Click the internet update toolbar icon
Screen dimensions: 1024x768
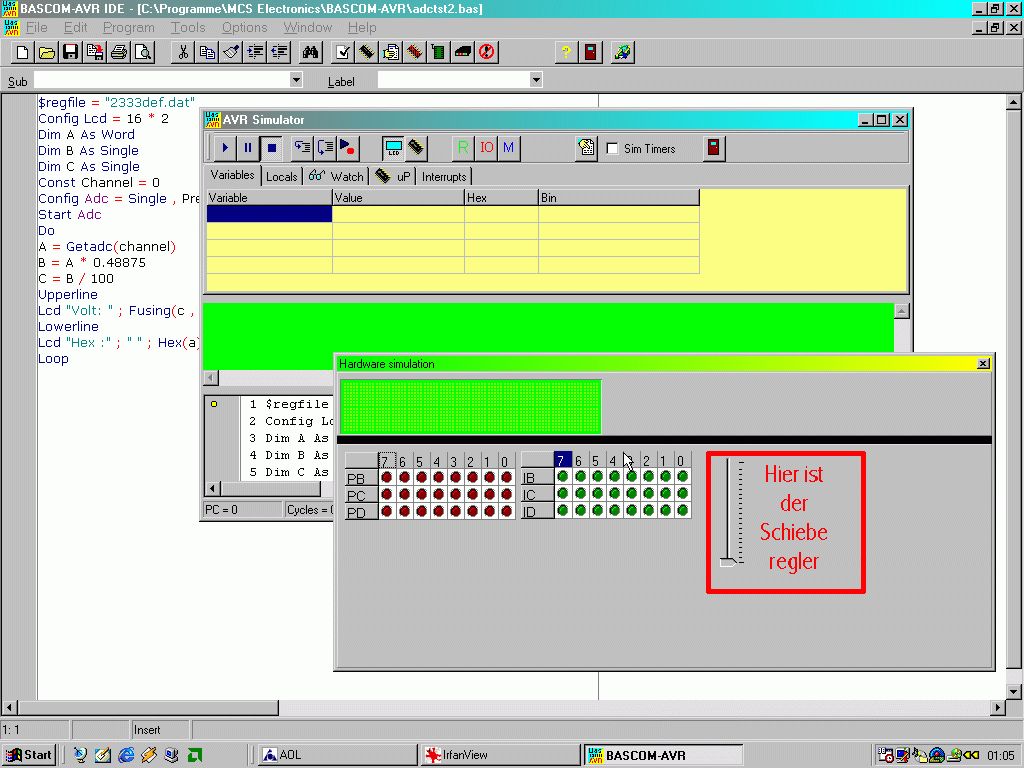623,52
